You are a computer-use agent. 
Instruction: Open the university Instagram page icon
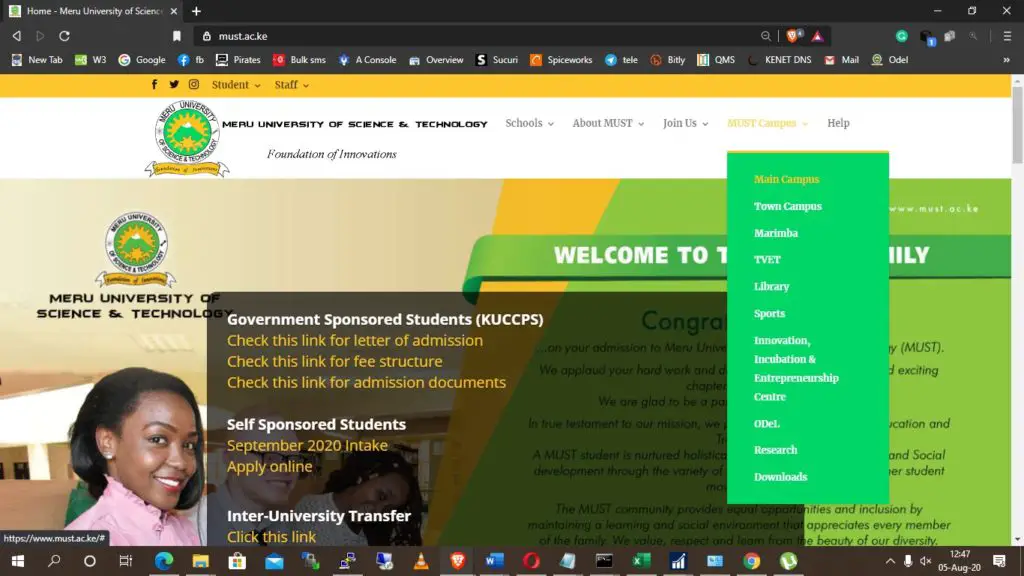pyautogui.click(x=194, y=84)
